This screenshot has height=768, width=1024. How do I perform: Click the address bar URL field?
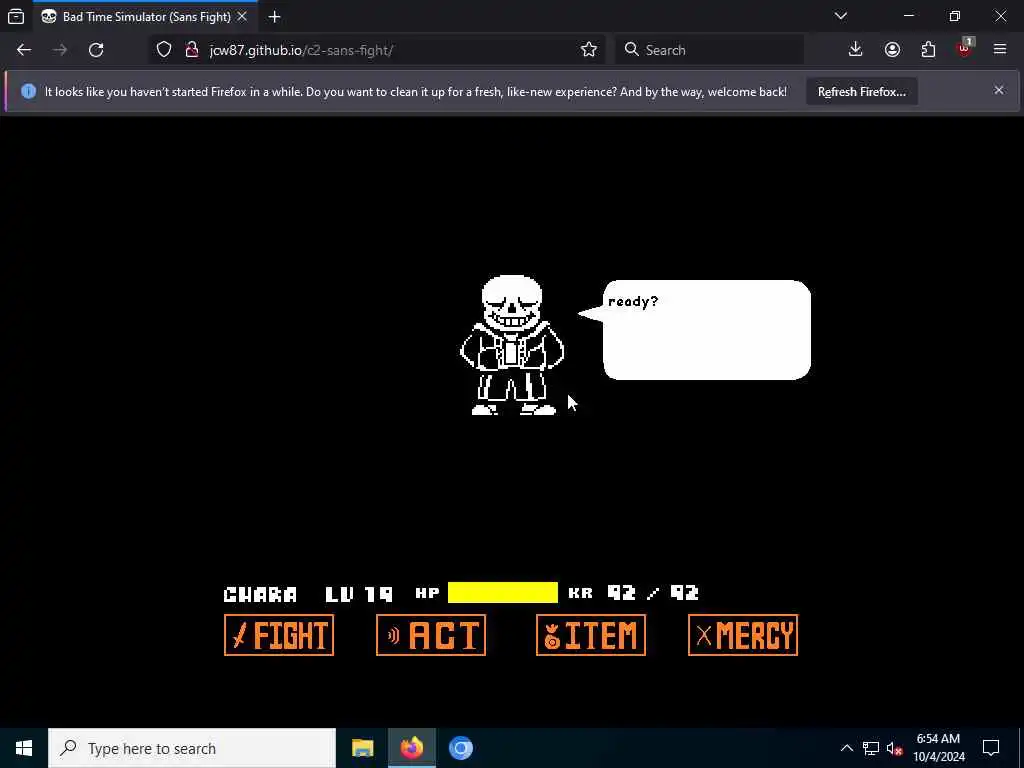click(x=379, y=50)
